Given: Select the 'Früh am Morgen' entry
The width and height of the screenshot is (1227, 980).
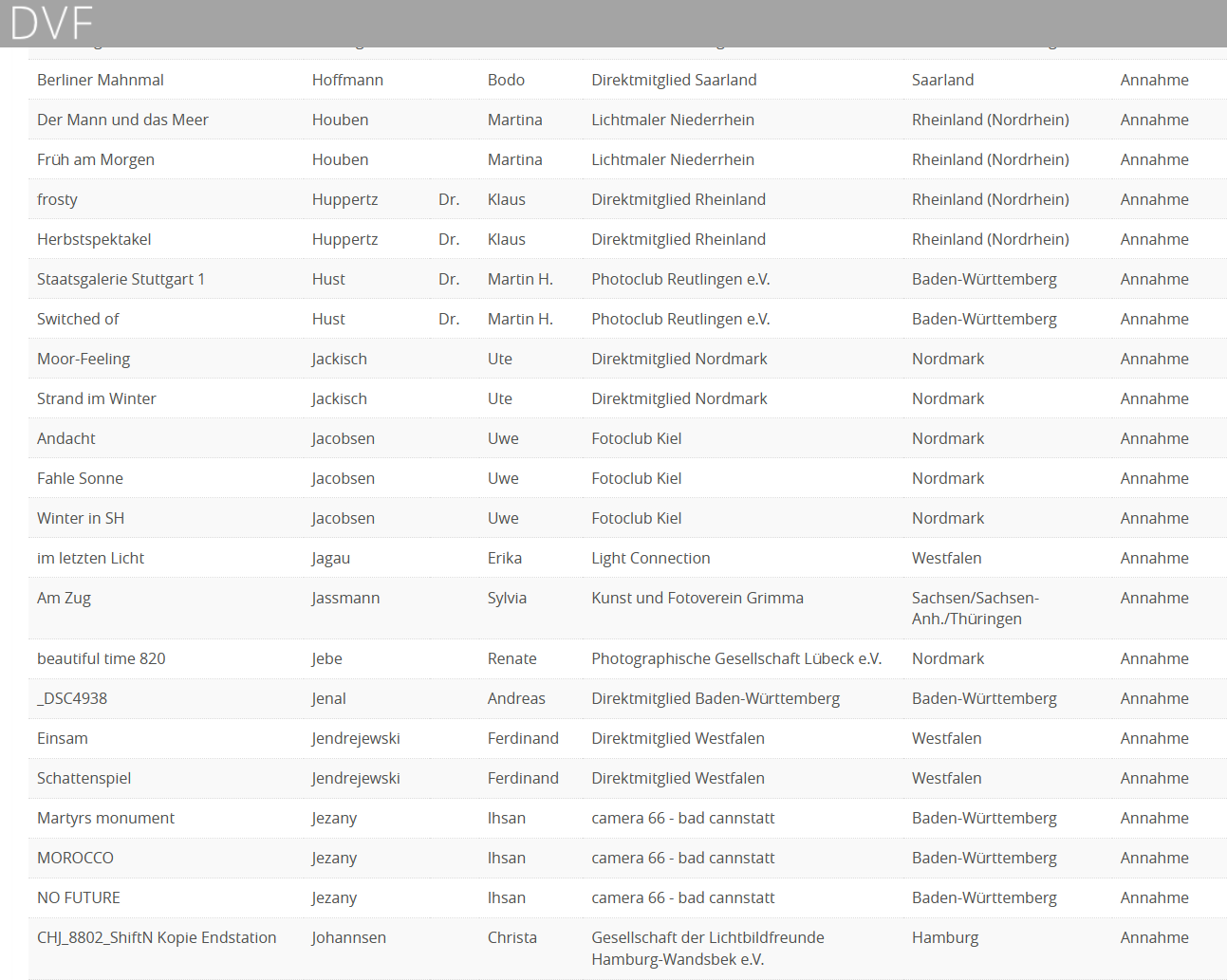Looking at the screenshot, I should pyautogui.click(x=96, y=159).
